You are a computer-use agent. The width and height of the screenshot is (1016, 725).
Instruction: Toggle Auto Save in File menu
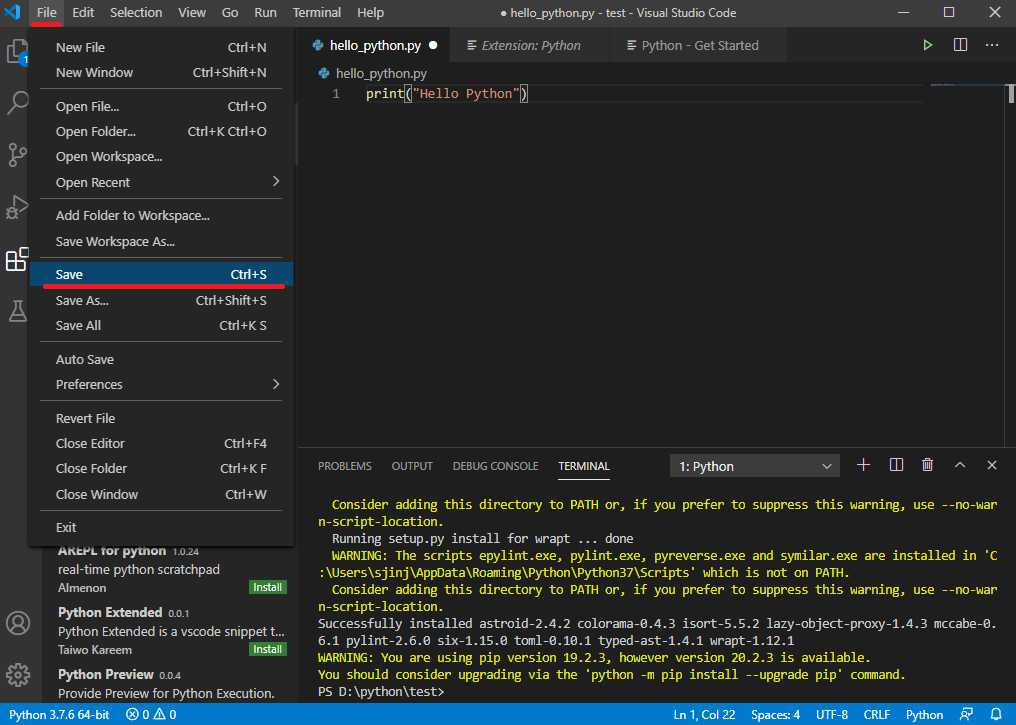coord(161,359)
